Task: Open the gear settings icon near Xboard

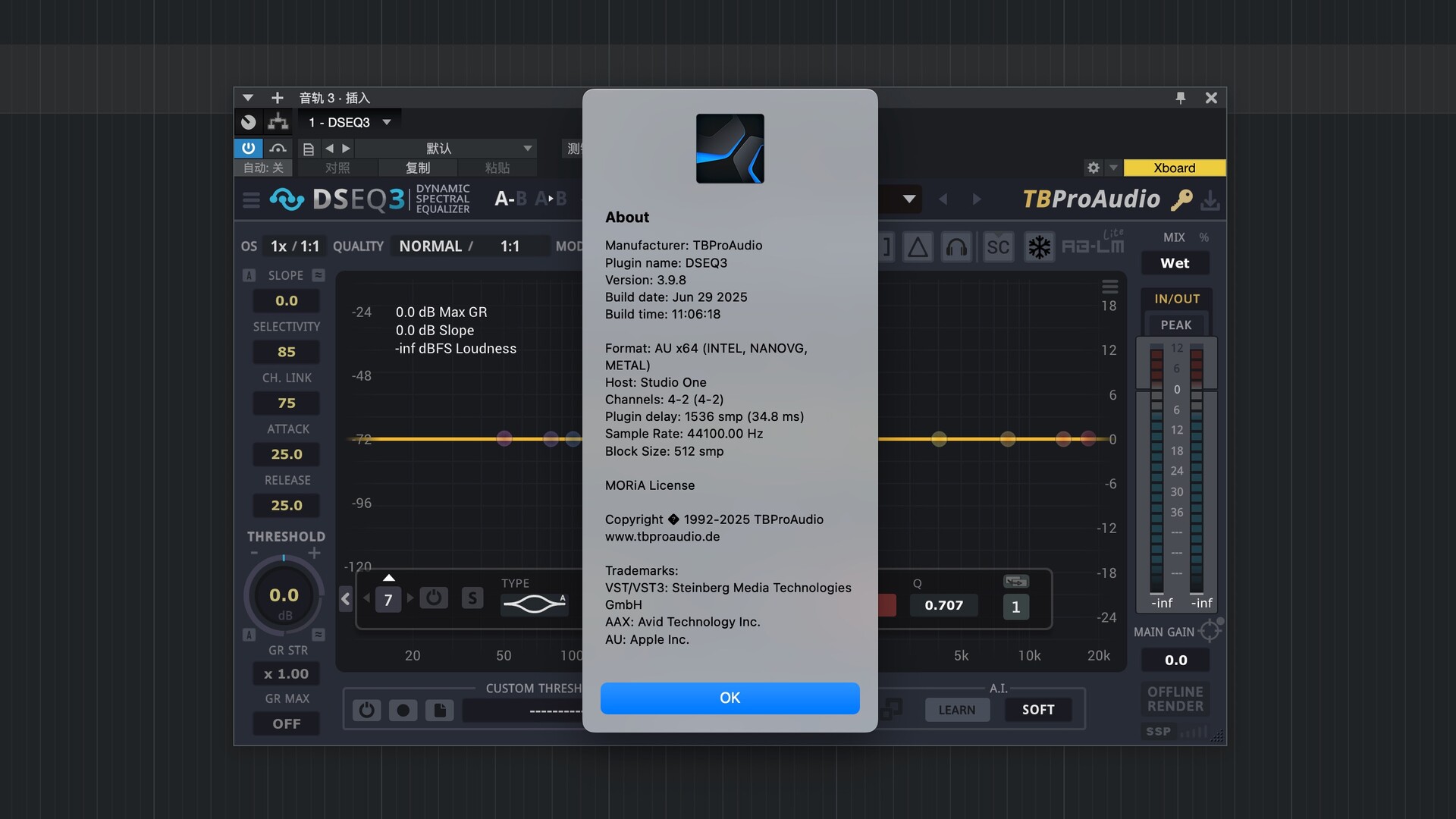Action: click(x=1093, y=168)
